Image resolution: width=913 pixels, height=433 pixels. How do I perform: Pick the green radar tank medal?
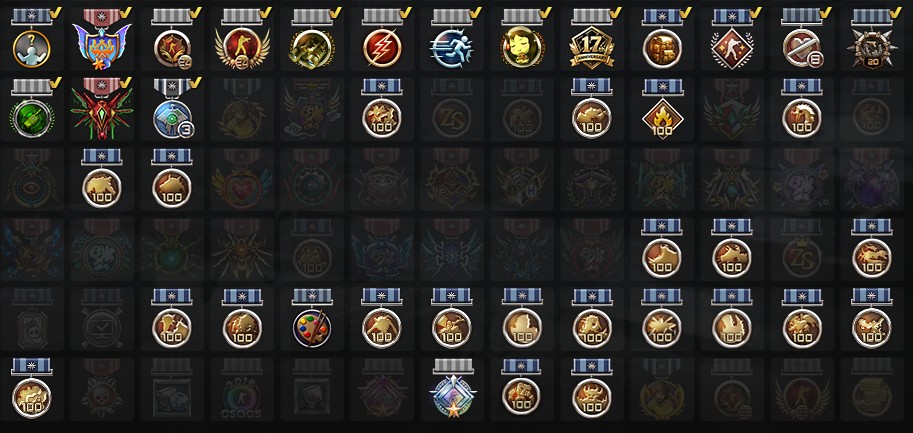pyautogui.click(x=32, y=109)
